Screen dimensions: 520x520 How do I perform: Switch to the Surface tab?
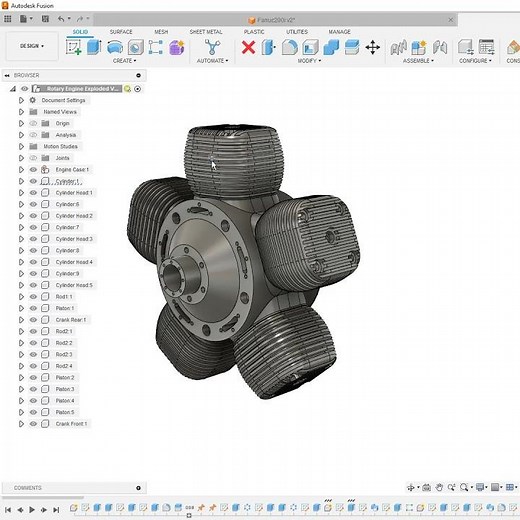click(121, 32)
